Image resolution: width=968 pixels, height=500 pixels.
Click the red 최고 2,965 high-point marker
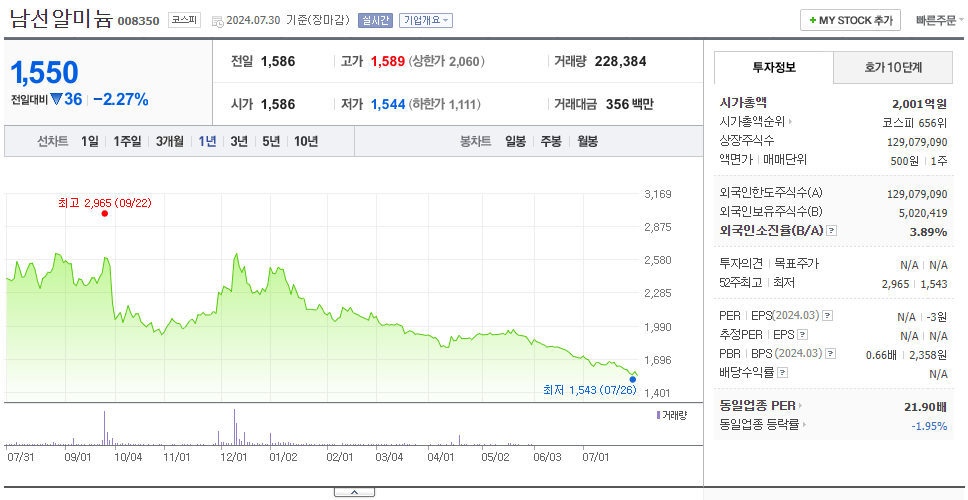pos(104,214)
